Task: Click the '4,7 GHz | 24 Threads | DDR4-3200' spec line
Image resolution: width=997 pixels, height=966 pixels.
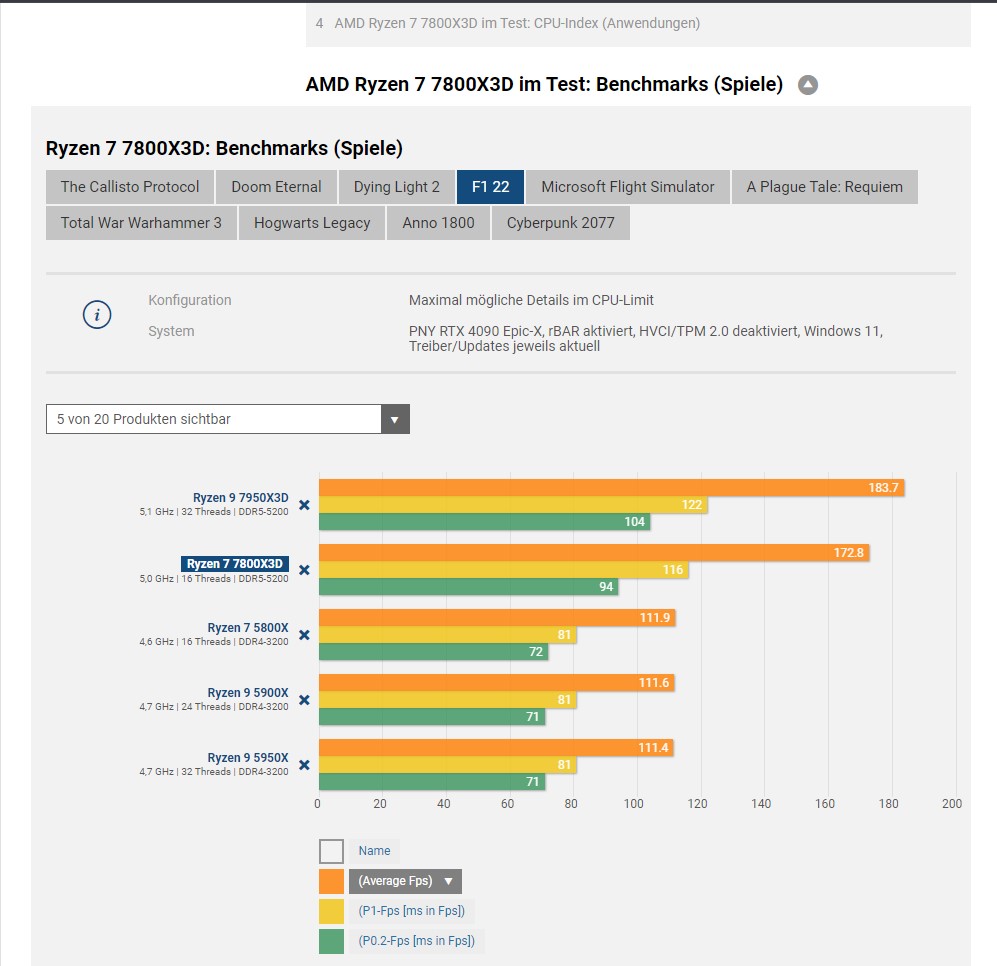Action: pos(214,707)
